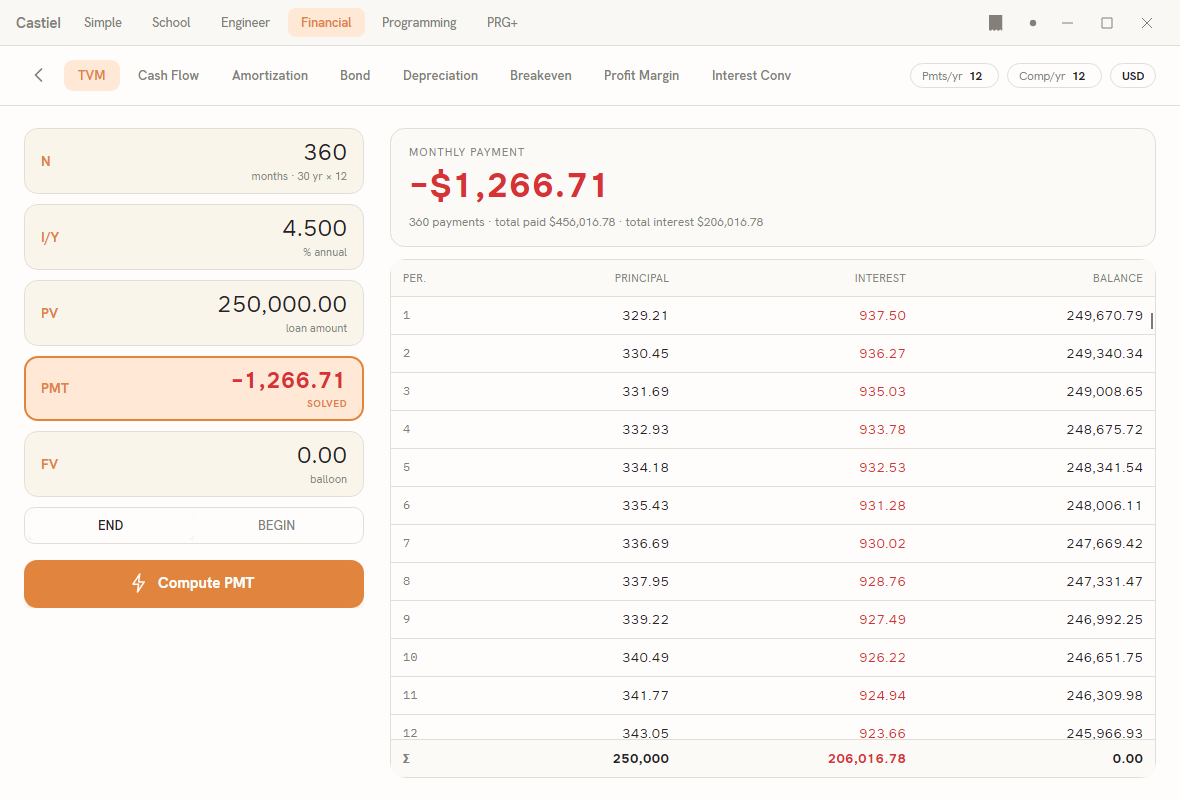
Task: Select the solved PMT field
Action: point(194,388)
